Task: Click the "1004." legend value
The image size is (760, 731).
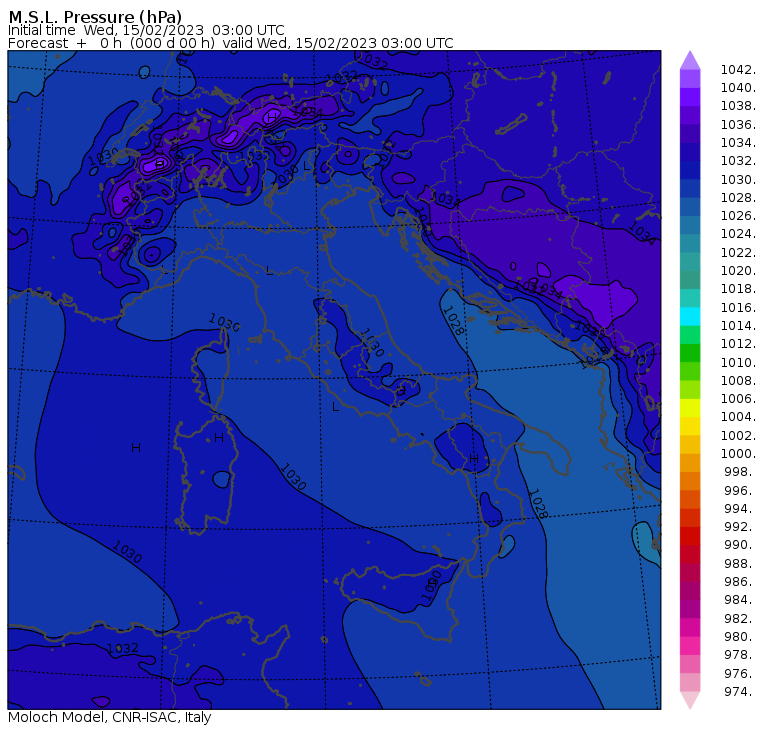Action: click(738, 416)
